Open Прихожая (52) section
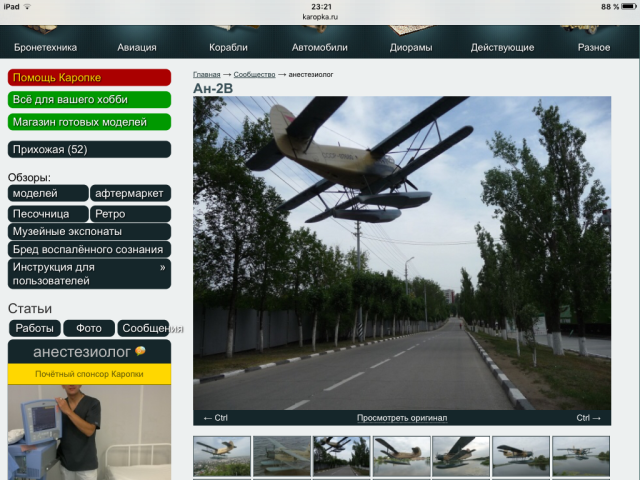 tap(89, 150)
